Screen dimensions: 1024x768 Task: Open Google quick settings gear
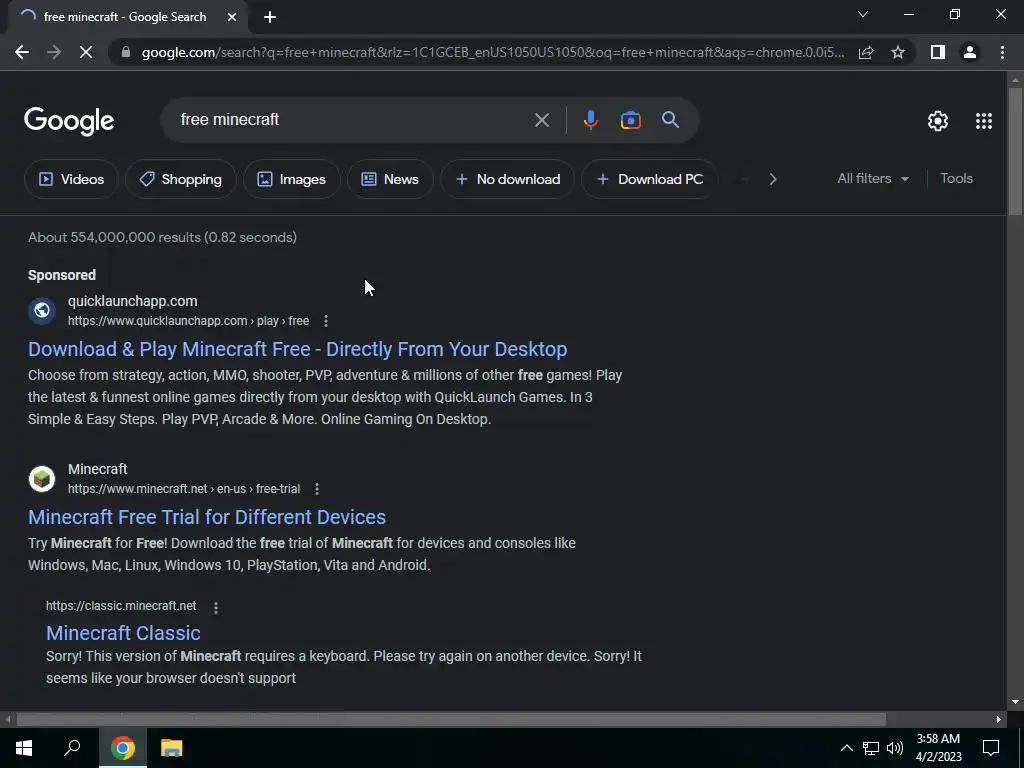[938, 121]
